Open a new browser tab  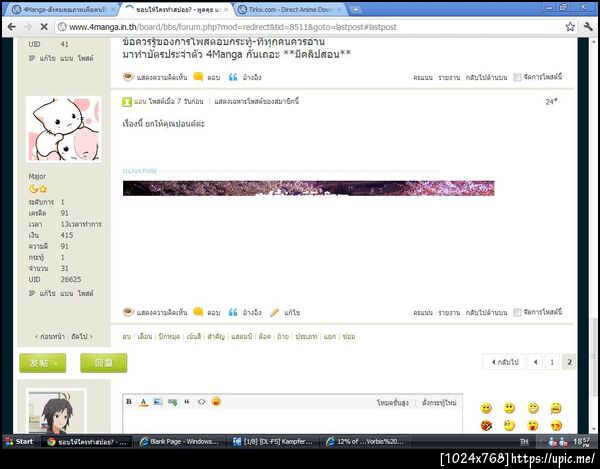pos(355,10)
